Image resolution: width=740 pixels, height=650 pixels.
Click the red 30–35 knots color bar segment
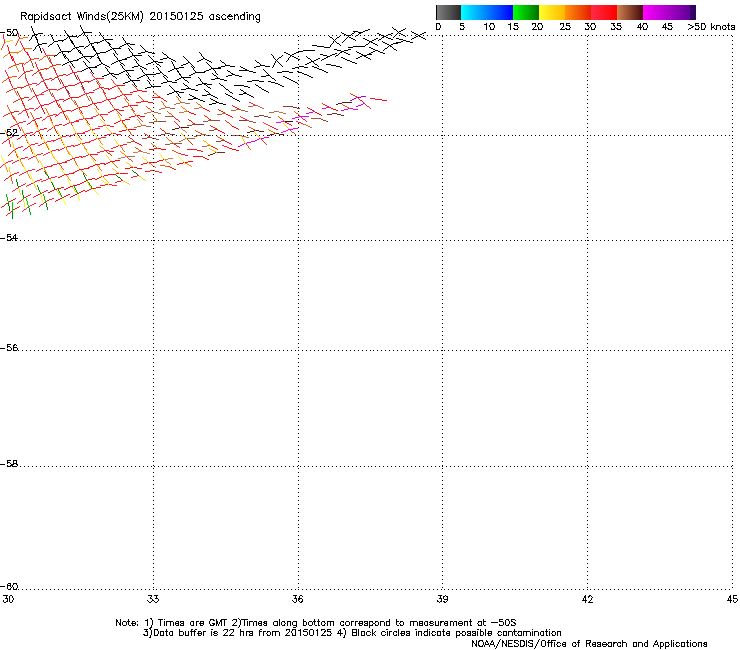pyautogui.click(x=604, y=12)
